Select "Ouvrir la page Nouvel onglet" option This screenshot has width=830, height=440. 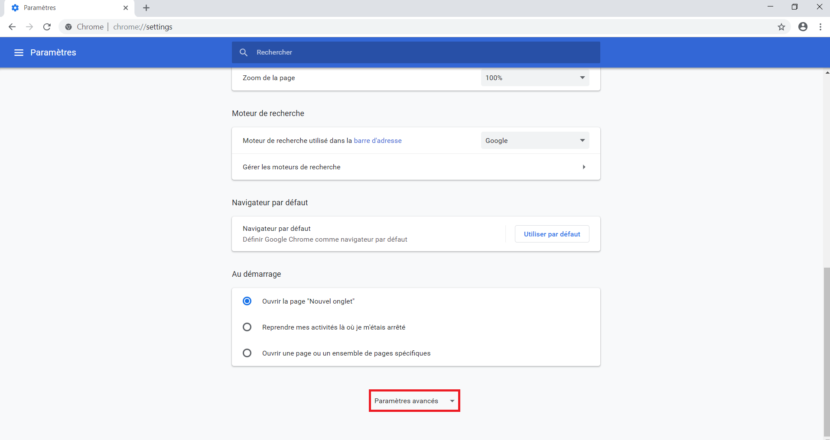coord(247,301)
